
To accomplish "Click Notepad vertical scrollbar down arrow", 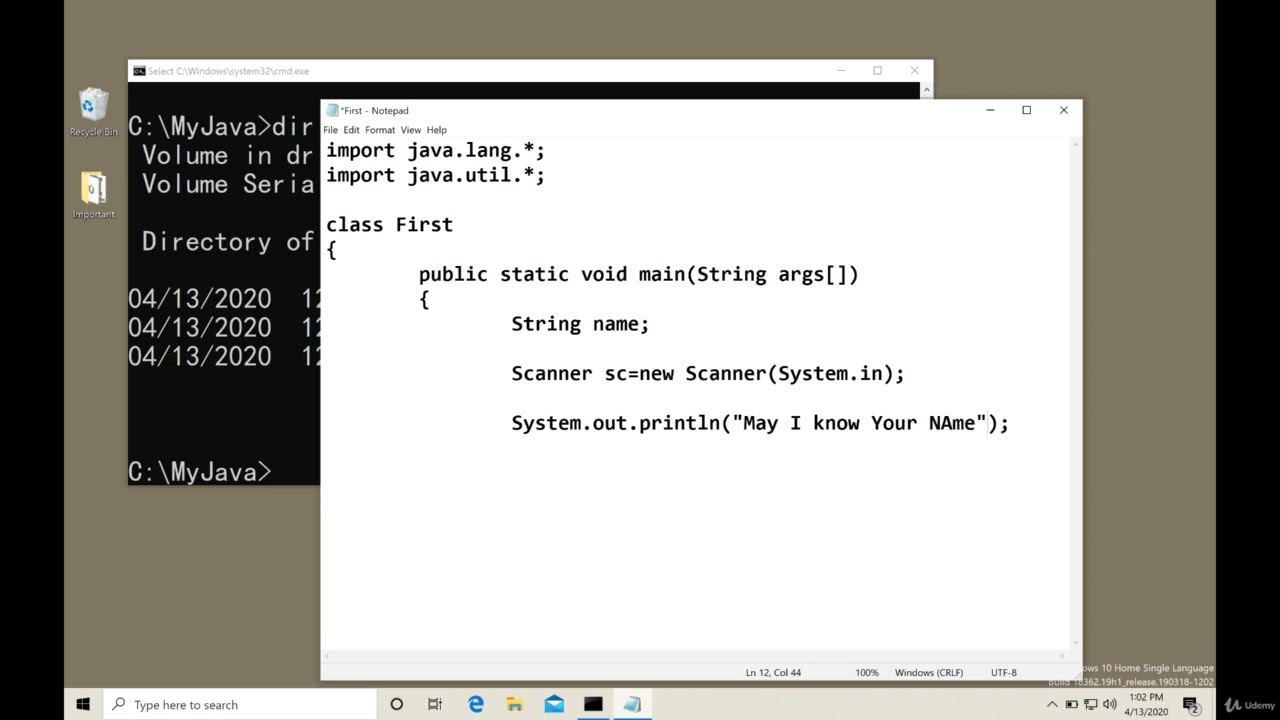I will tap(1076, 643).
